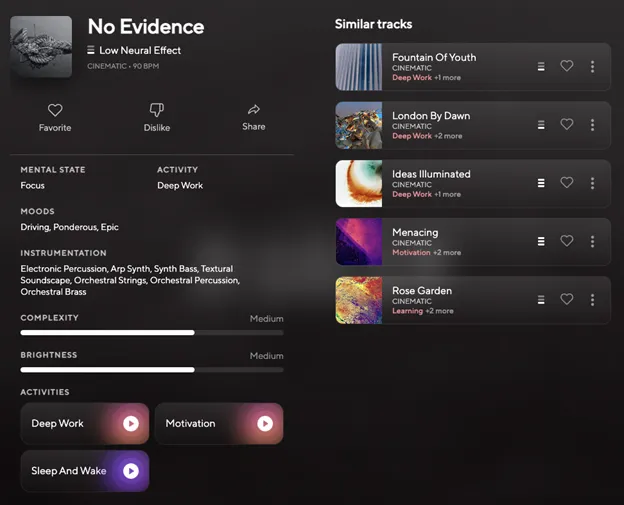Click the 'Focus' mental state value

coord(32,185)
